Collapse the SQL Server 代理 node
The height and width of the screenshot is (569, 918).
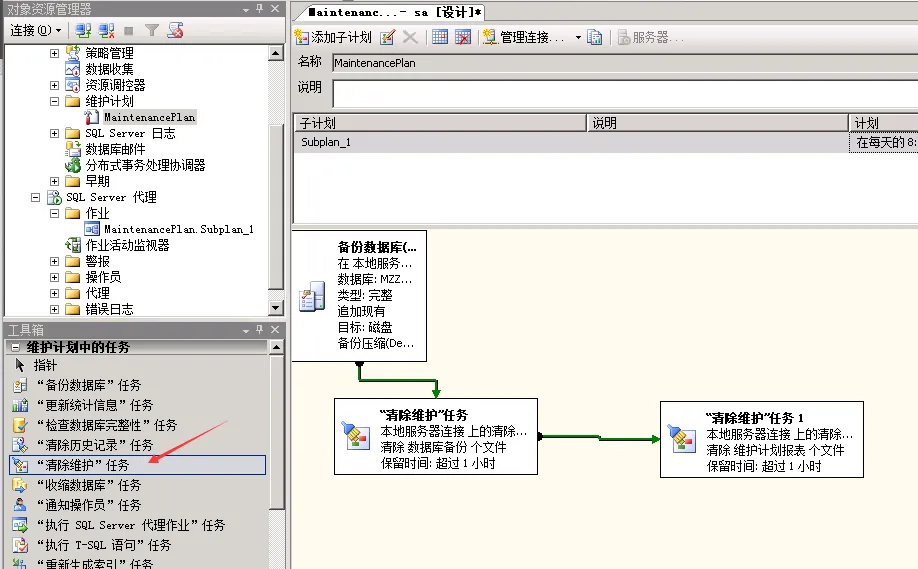[35, 197]
